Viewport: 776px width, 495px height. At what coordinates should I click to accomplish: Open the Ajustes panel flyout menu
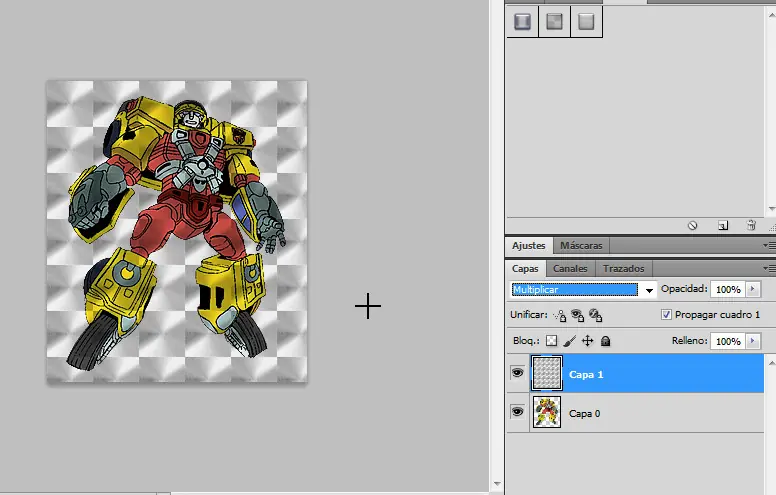769,245
